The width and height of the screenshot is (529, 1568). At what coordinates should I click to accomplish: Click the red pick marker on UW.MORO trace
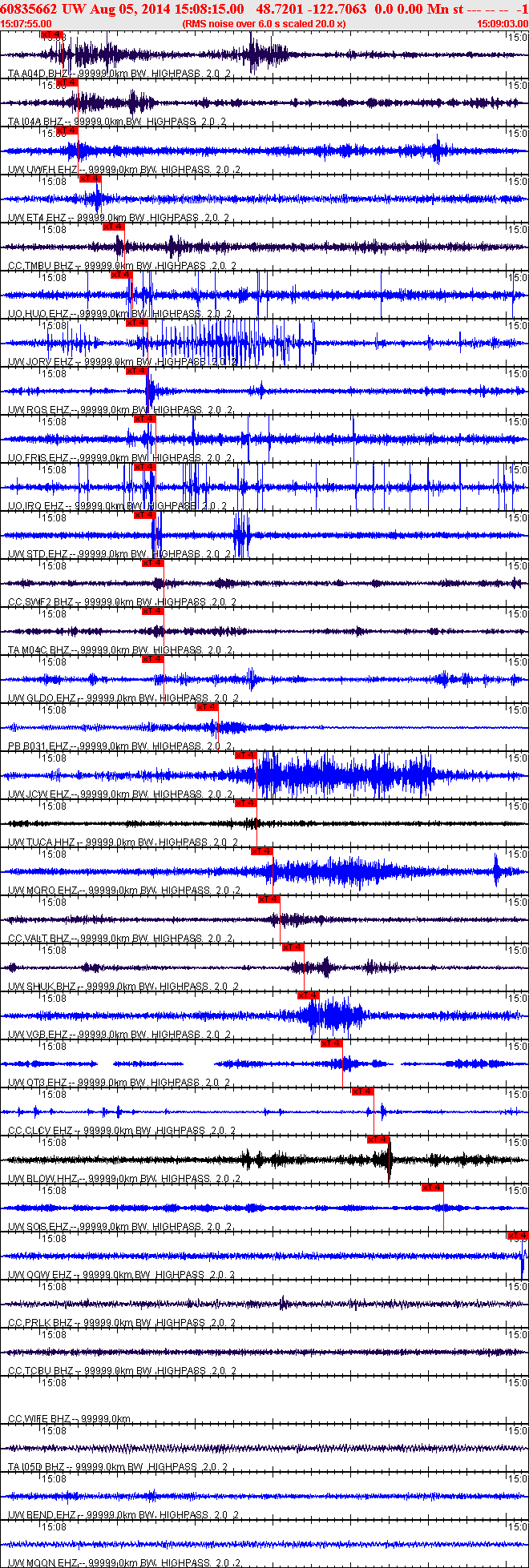pyautogui.click(x=262, y=851)
